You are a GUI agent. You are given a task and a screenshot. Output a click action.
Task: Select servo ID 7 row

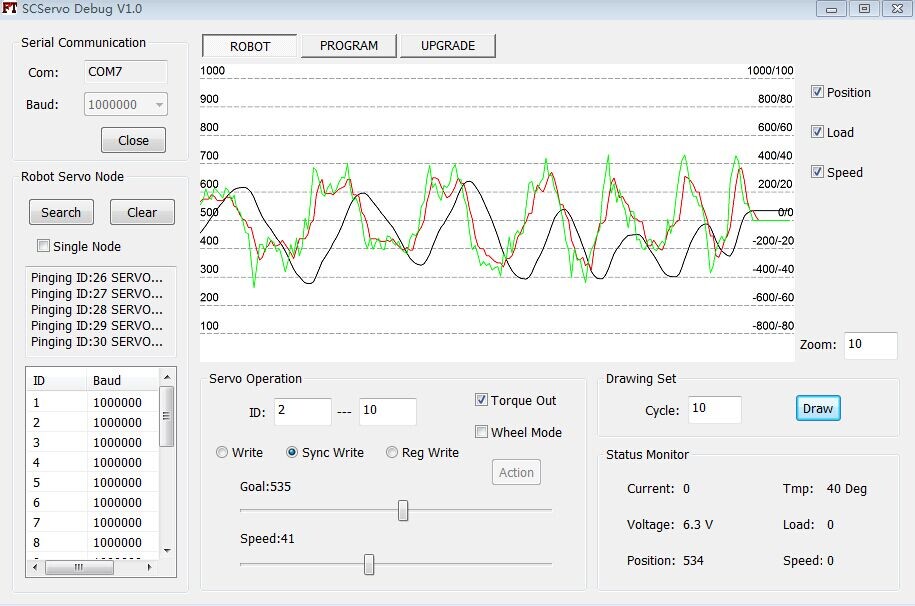[92, 523]
